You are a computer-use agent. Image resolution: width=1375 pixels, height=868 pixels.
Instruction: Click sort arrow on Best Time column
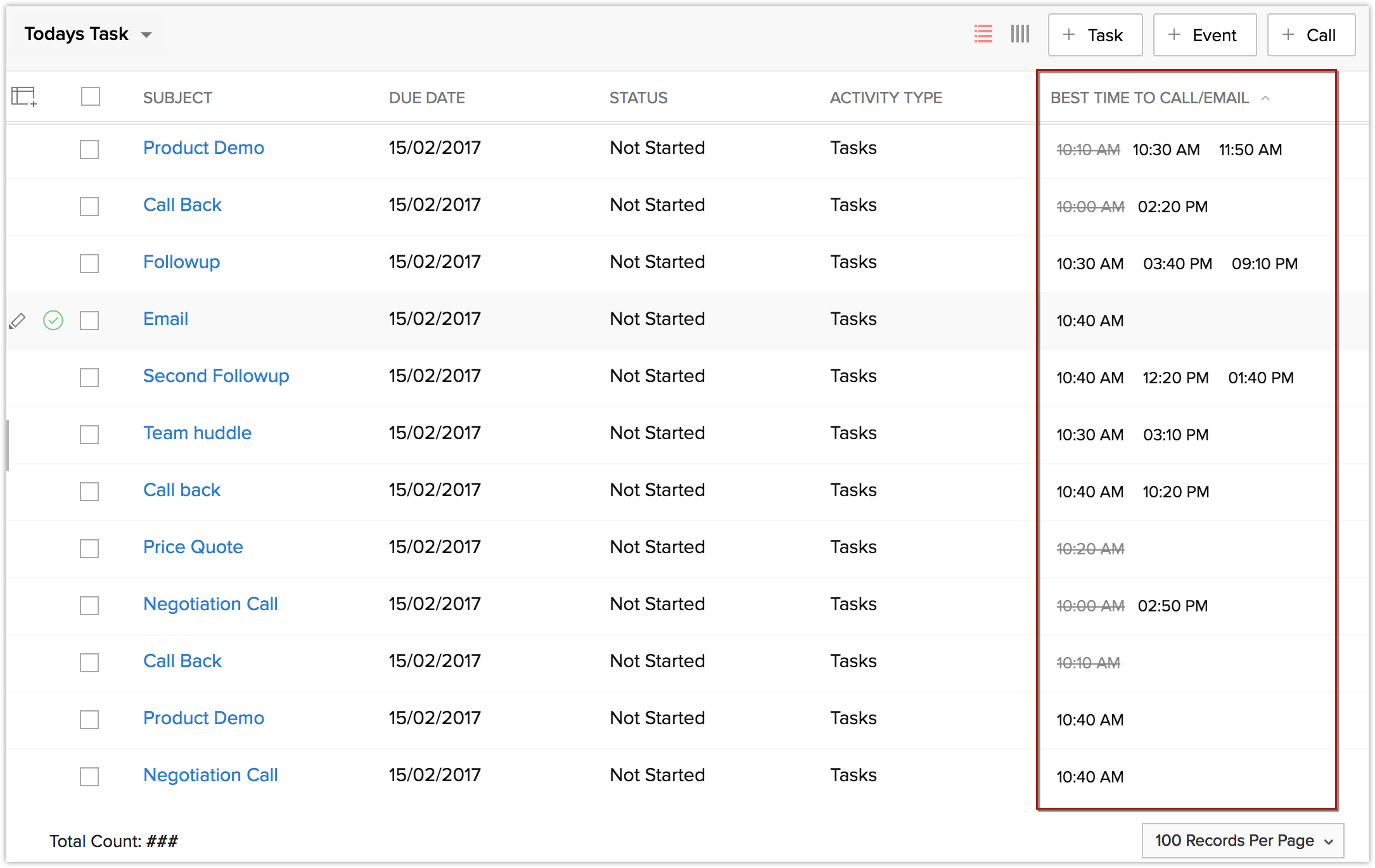coord(1265,98)
